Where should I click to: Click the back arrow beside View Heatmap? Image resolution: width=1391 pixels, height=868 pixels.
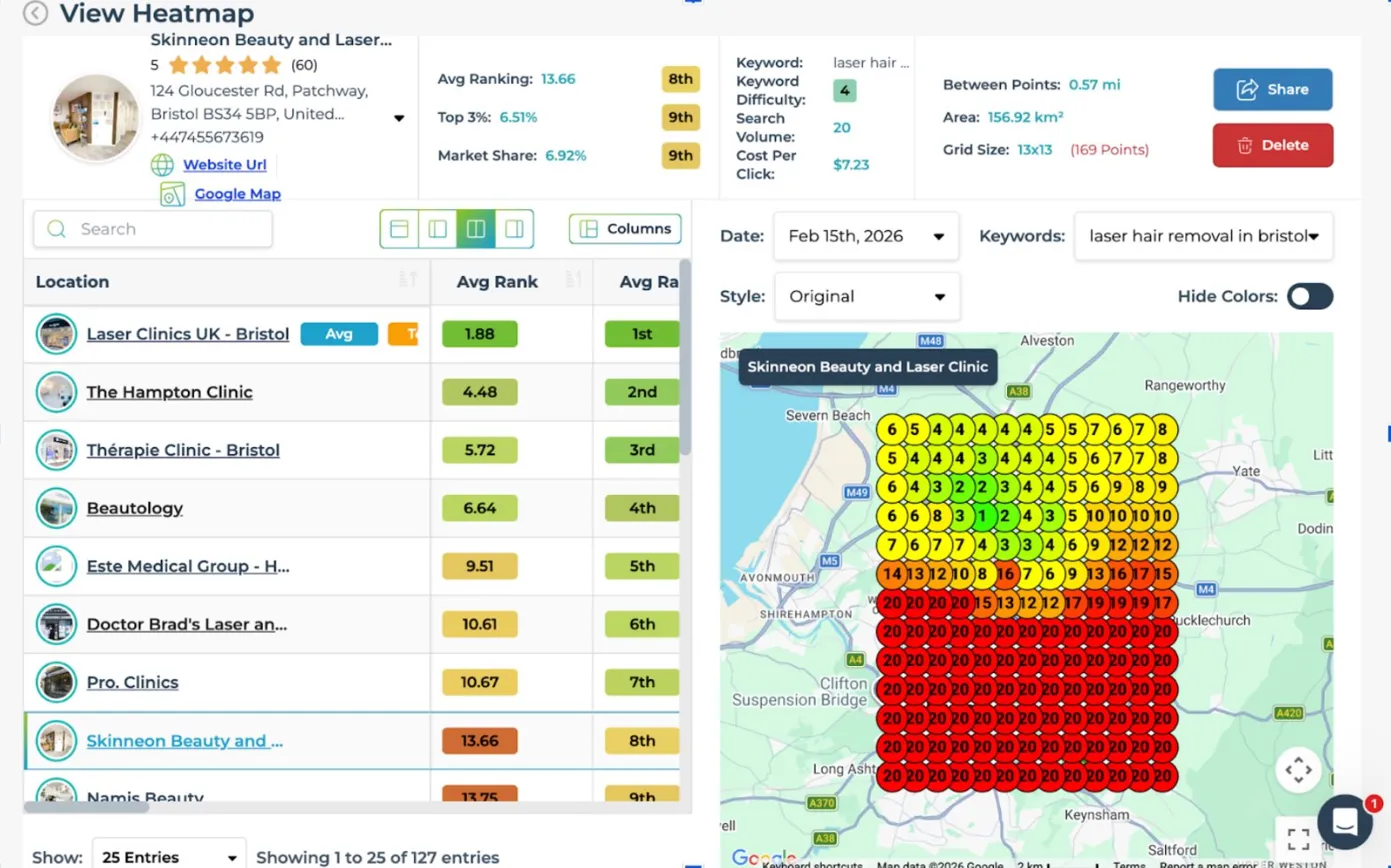36,13
